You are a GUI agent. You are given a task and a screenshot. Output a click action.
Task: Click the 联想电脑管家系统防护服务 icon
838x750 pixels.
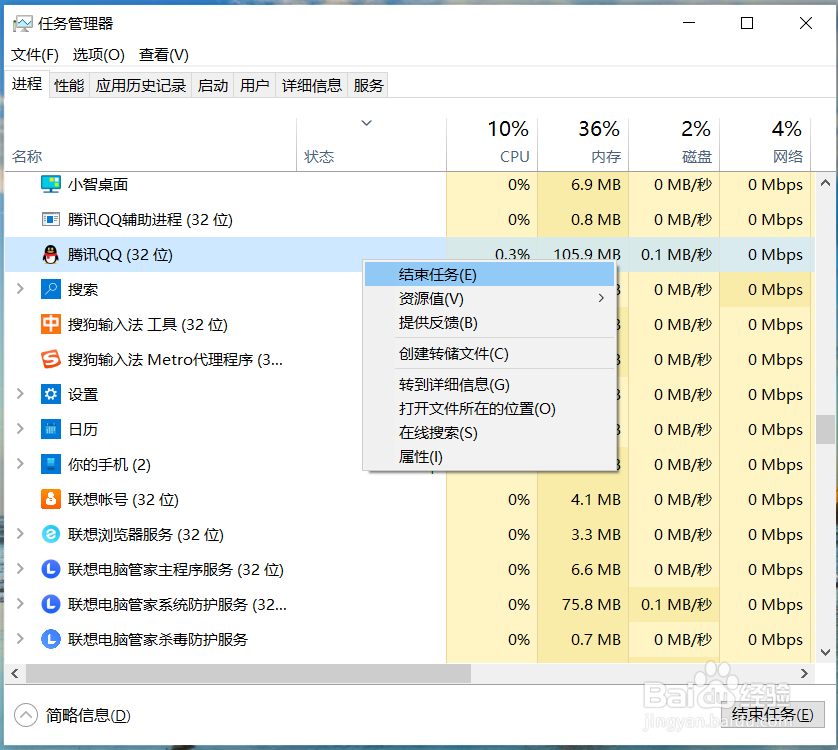click(51, 605)
